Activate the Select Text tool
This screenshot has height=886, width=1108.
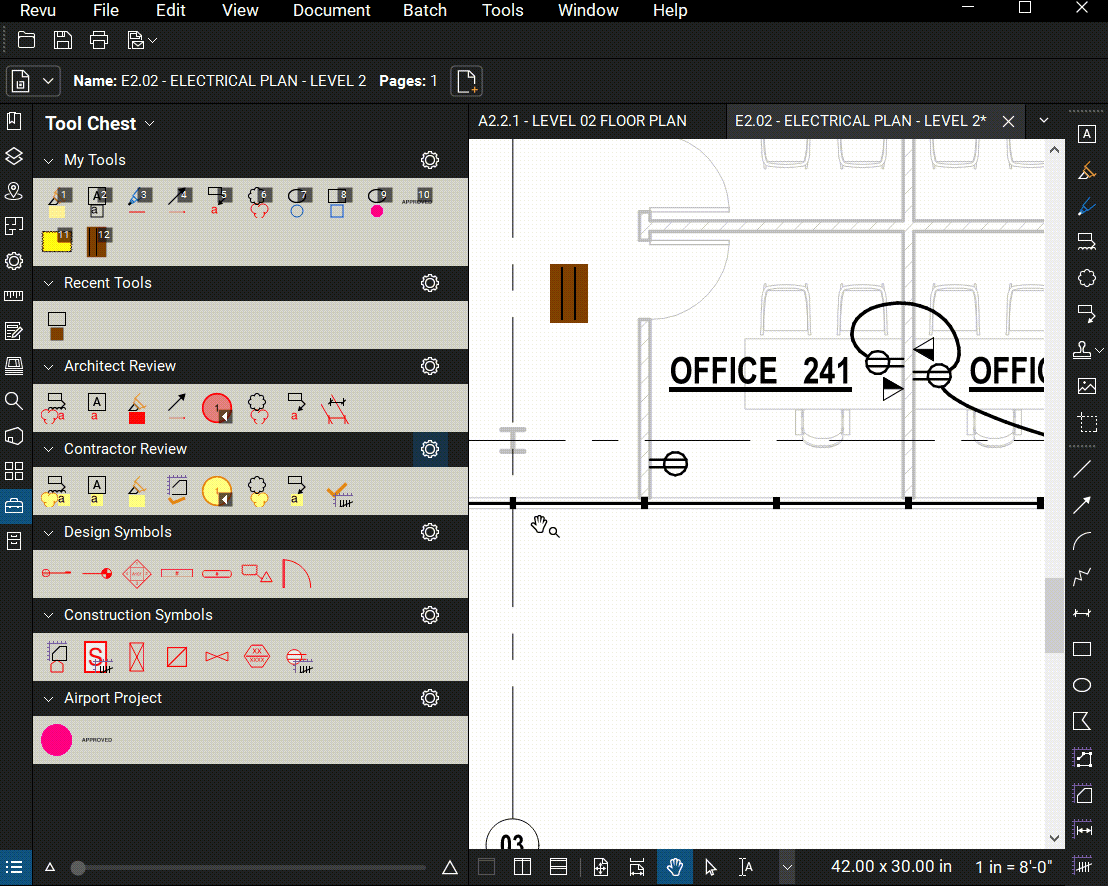click(745, 867)
